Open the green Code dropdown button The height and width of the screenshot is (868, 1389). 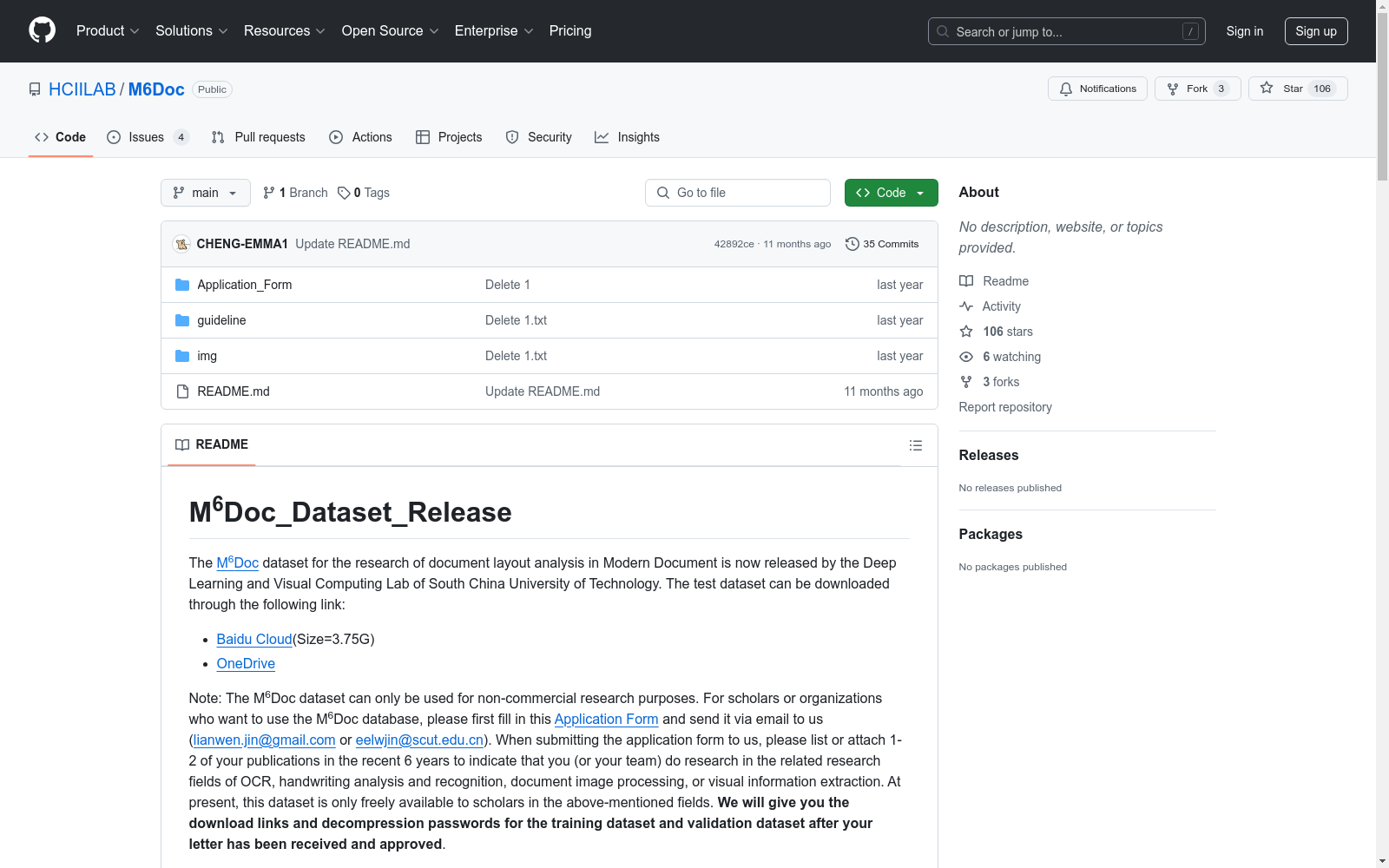[x=891, y=193]
